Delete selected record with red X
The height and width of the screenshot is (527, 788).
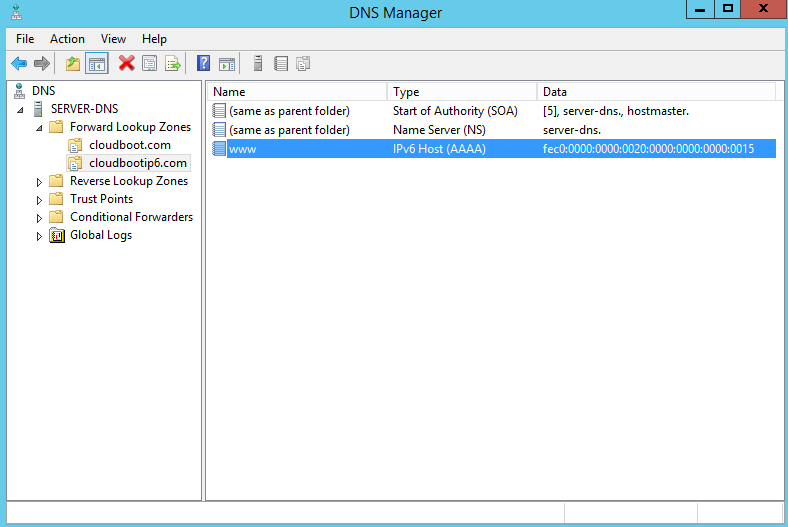coord(127,64)
